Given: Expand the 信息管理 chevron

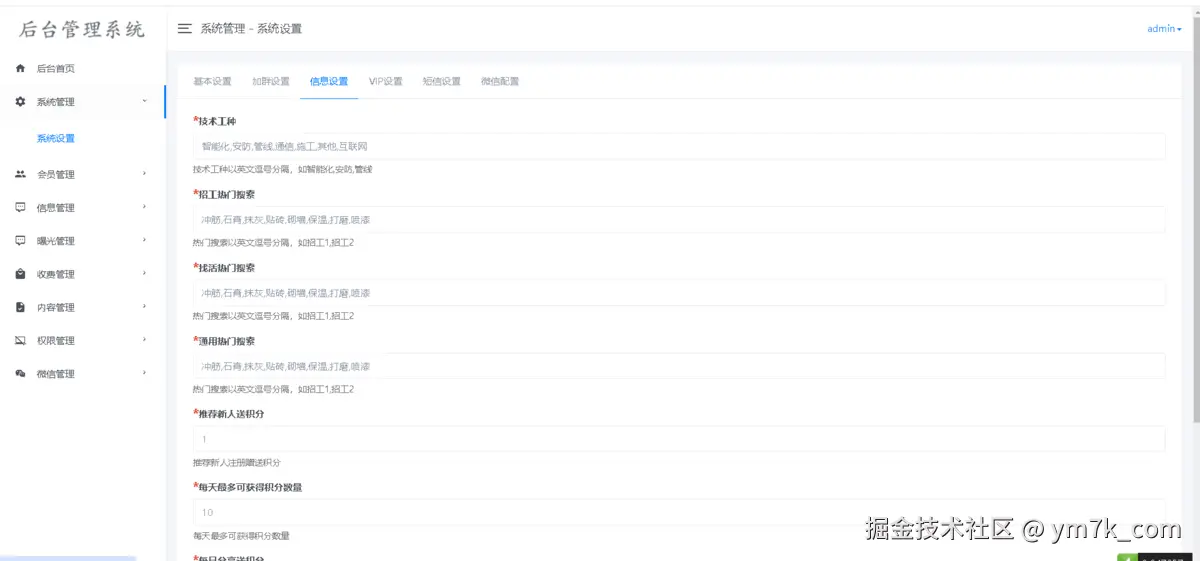Looking at the screenshot, I should [145, 207].
